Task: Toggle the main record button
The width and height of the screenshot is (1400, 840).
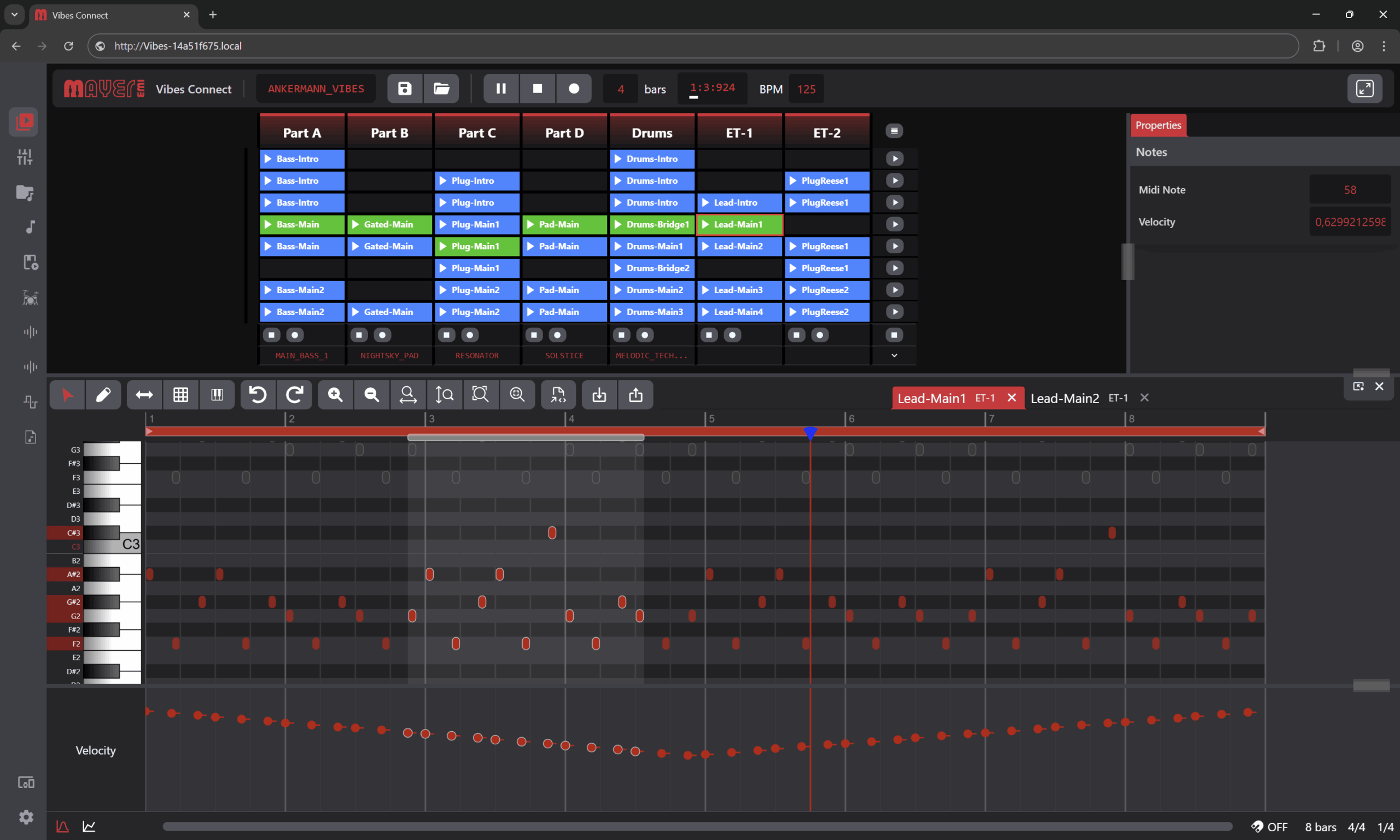Action: point(573,88)
